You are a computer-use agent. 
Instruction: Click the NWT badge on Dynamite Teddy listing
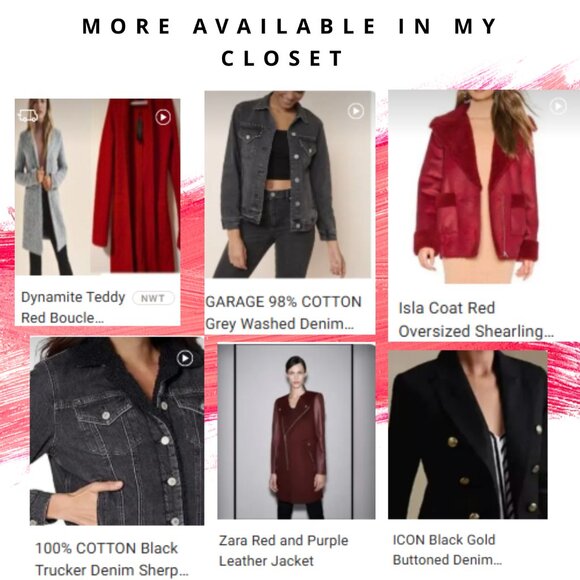pos(153,298)
